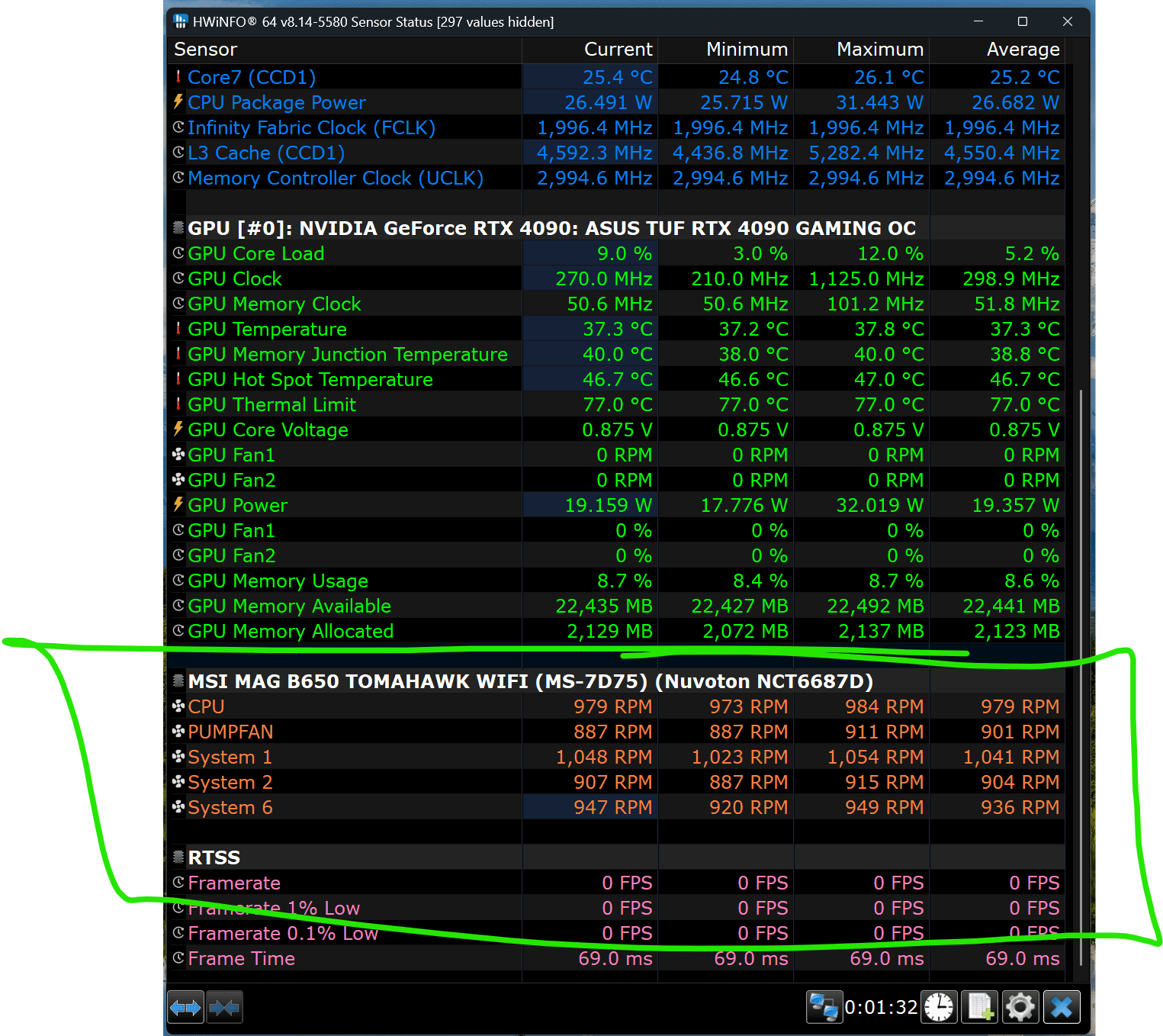This screenshot has width=1163, height=1036.
Task: Select the Framerate 0.1% Low row
Action: click(x=616, y=933)
